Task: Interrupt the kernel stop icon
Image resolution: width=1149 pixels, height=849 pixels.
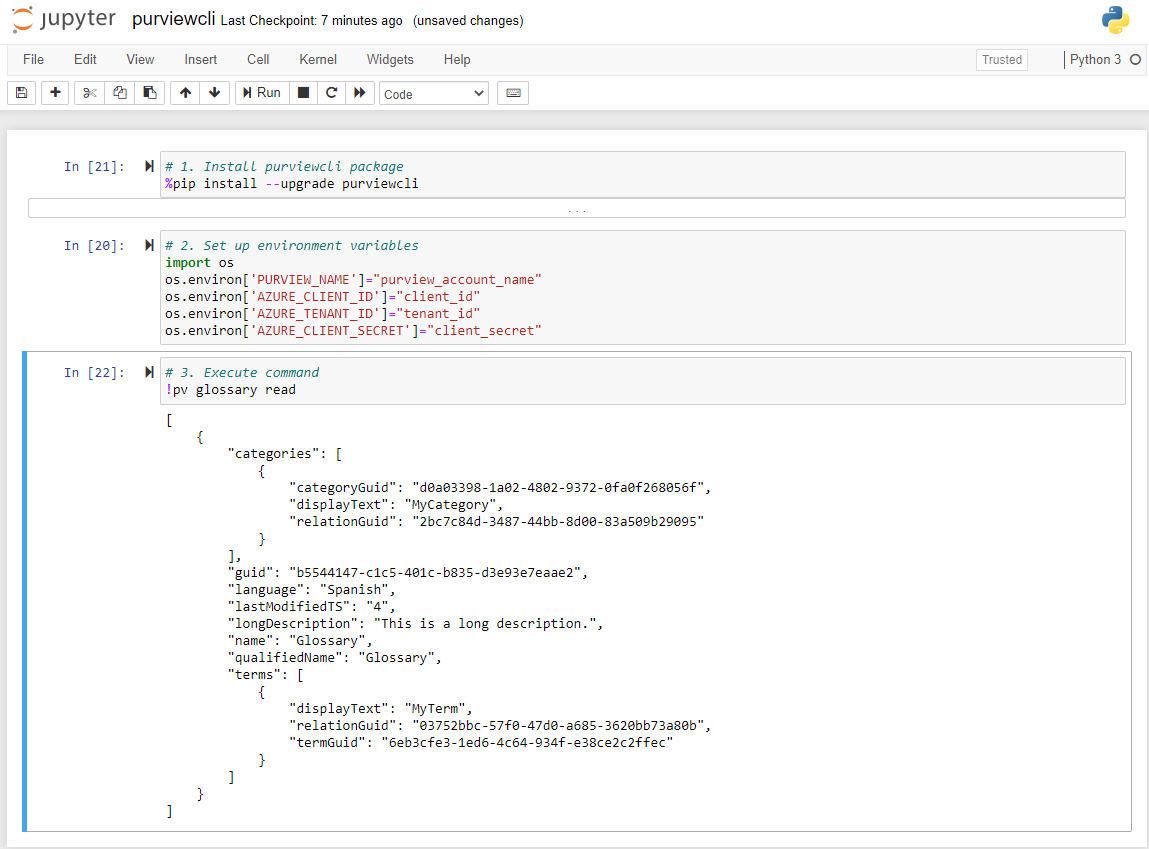Action: [x=303, y=93]
